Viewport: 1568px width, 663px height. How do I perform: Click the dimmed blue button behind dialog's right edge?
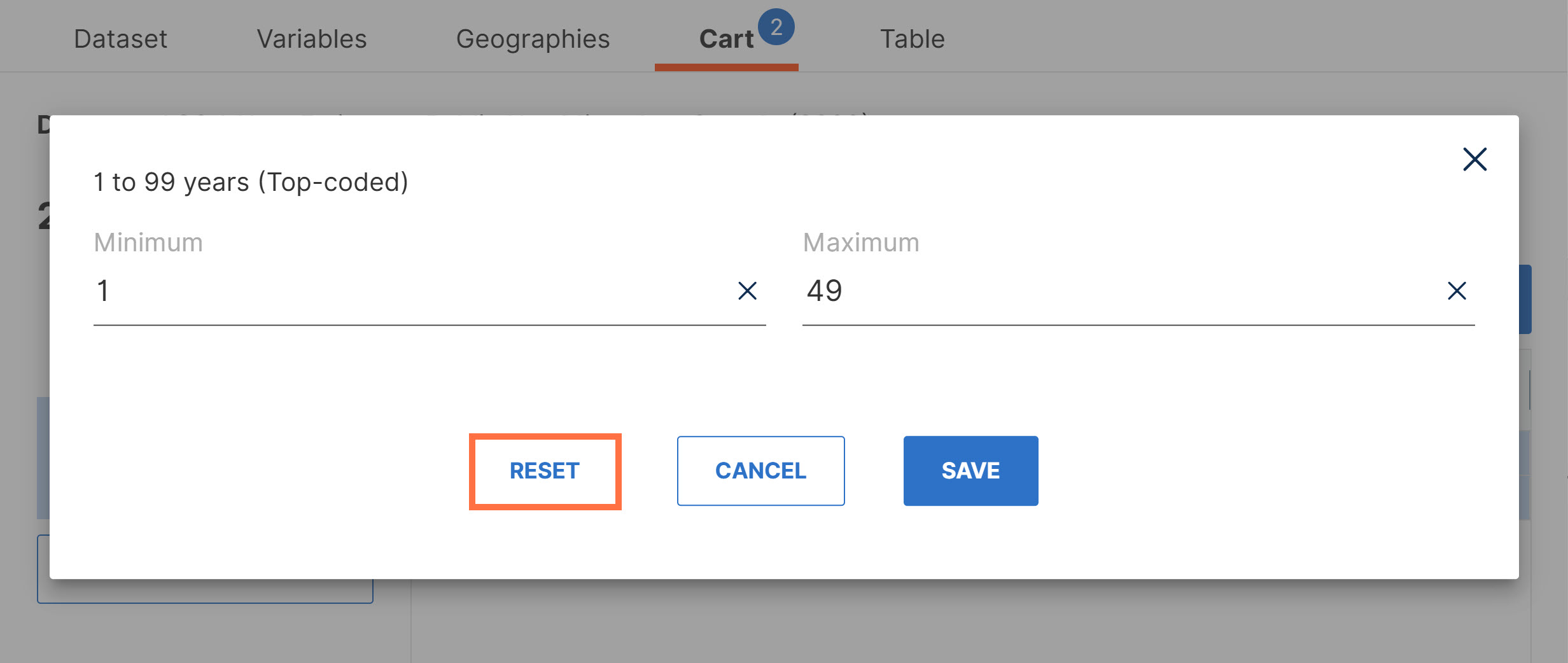[x=1525, y=299]
